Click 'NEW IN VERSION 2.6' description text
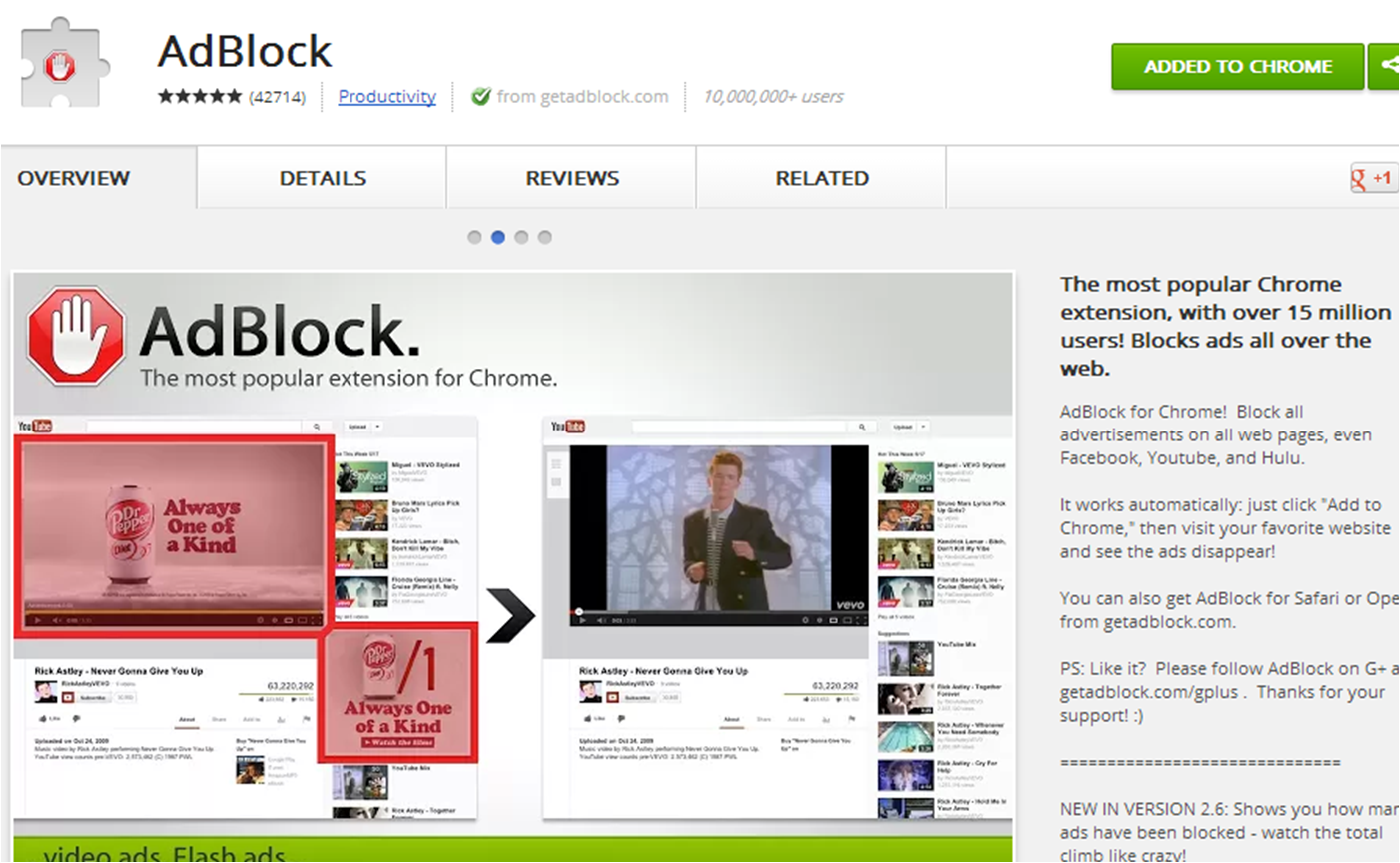Image resolution: width=1400 pixels, height=863 pixels. [x=1228, y=832]
